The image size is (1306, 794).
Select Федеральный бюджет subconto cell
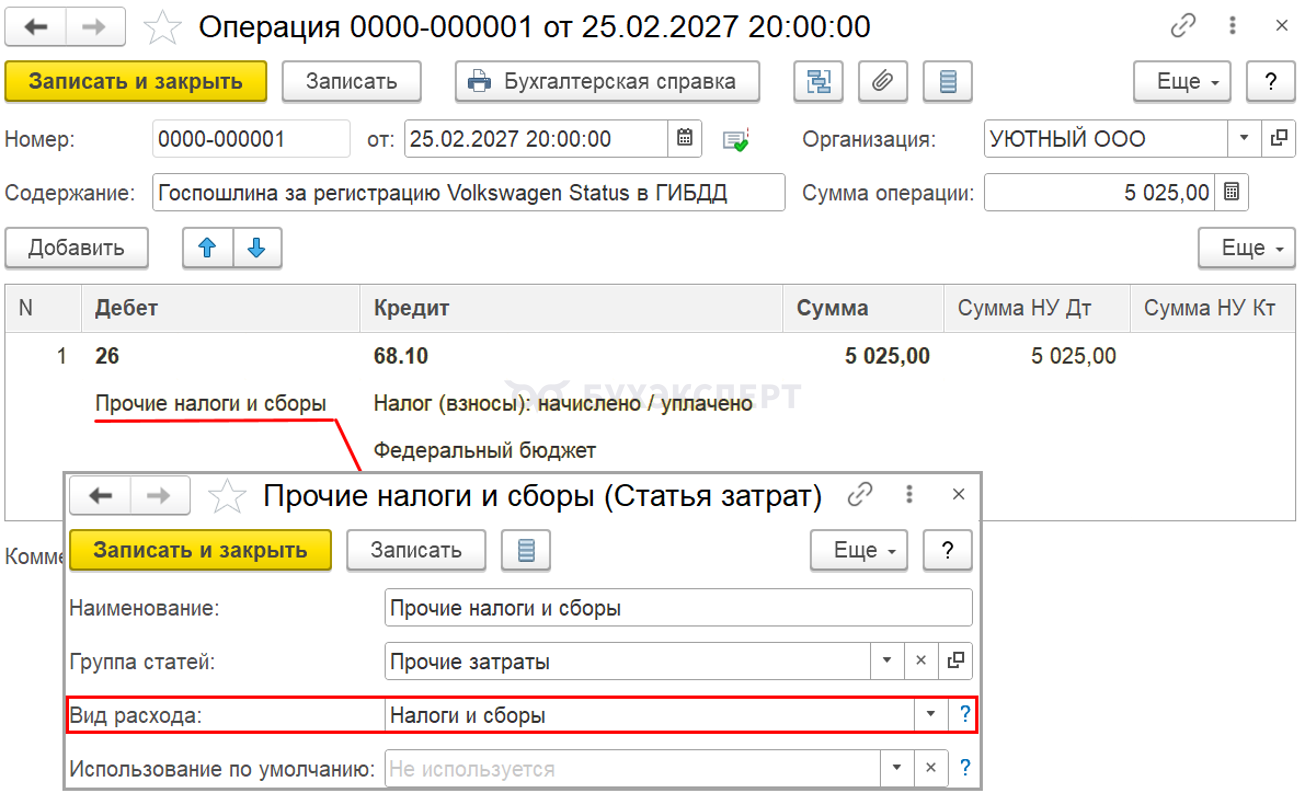(x=484, y=450)
